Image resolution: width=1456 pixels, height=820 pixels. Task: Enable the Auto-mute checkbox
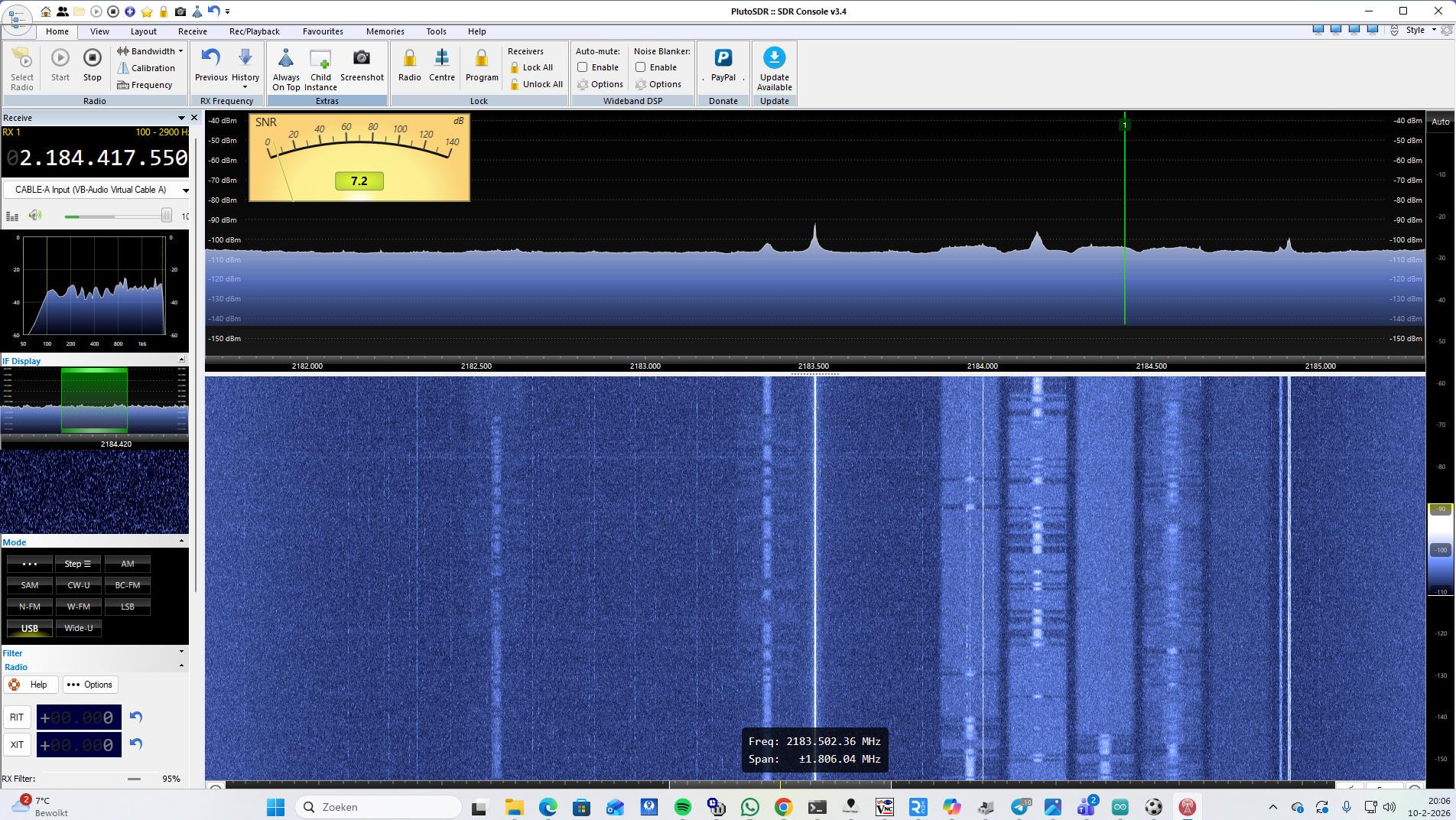point(583,67)
